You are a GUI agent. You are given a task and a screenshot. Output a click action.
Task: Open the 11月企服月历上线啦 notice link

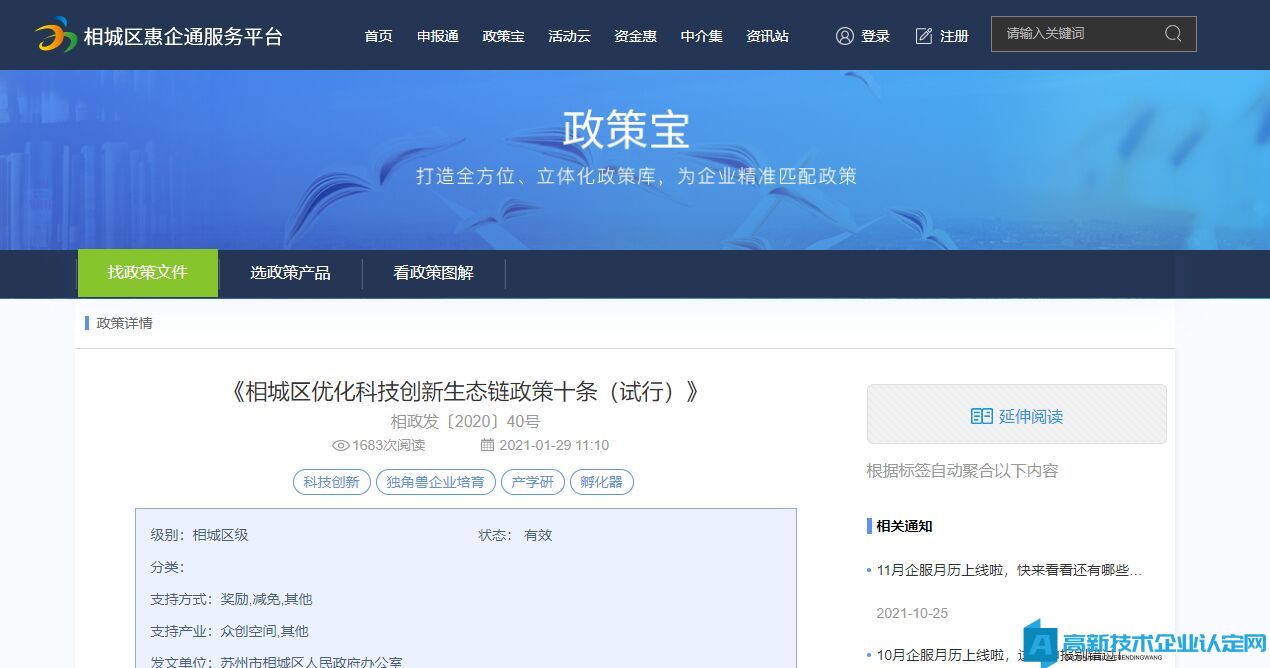point(1008,570)
